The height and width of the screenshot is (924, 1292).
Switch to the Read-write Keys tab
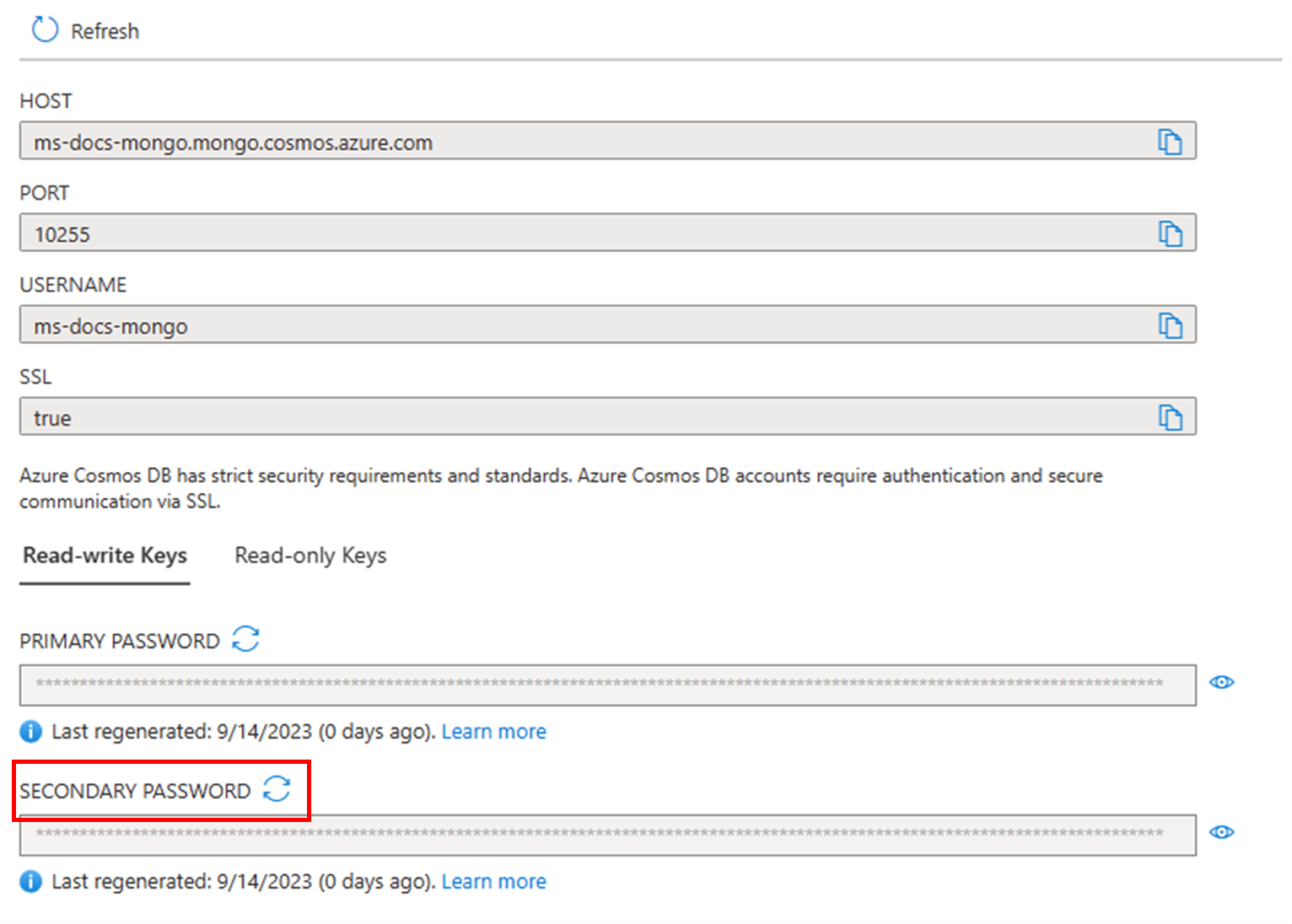[105, 556]
